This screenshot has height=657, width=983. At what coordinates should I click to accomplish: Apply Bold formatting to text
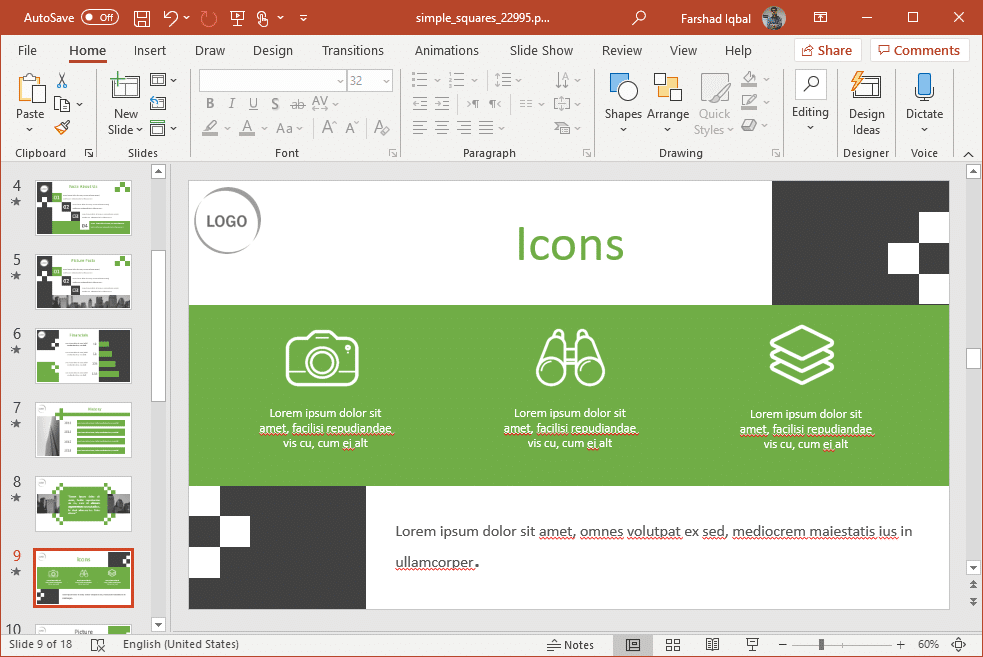coord(210,103)
